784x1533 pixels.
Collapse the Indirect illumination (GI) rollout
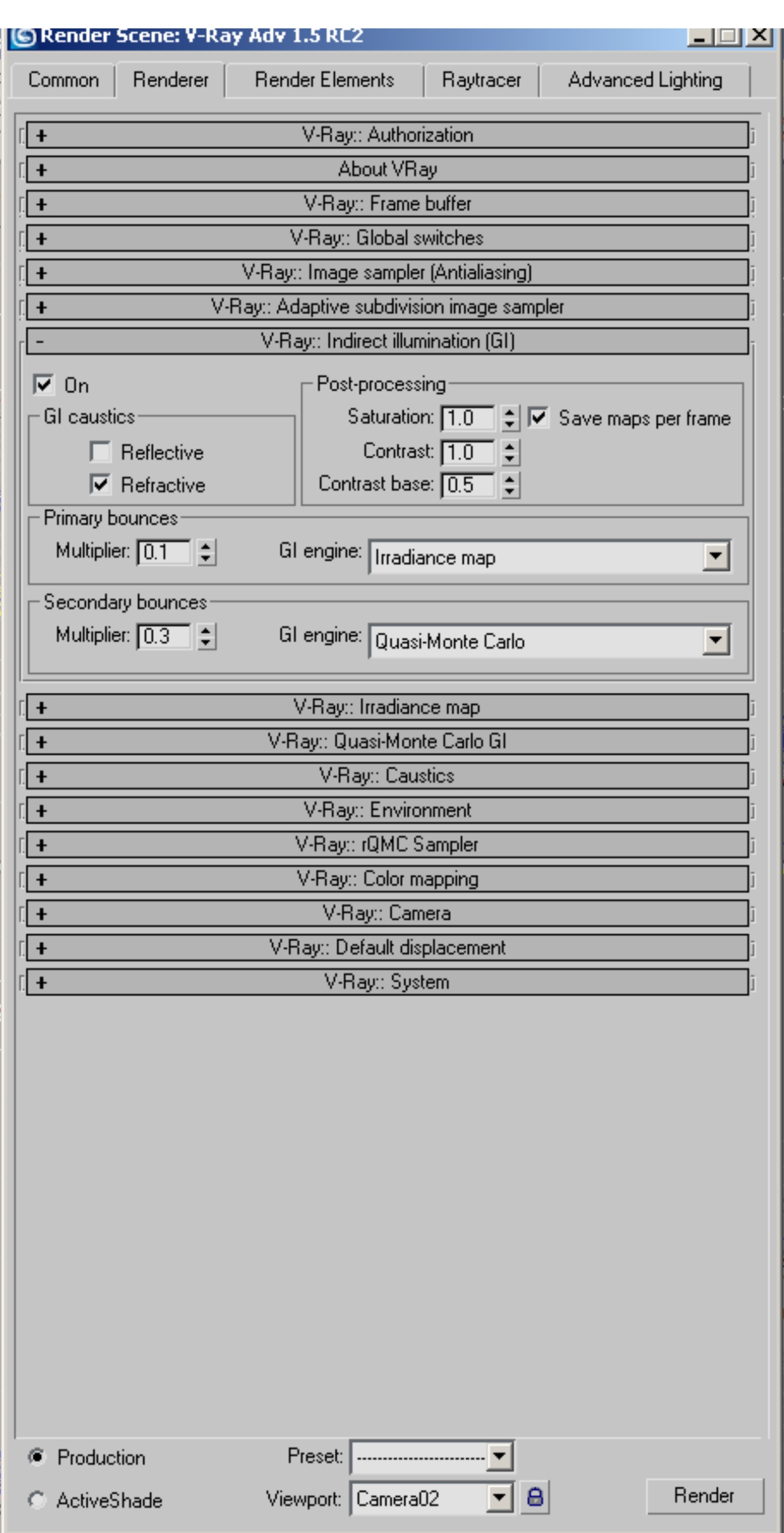[x=387, y=342]
